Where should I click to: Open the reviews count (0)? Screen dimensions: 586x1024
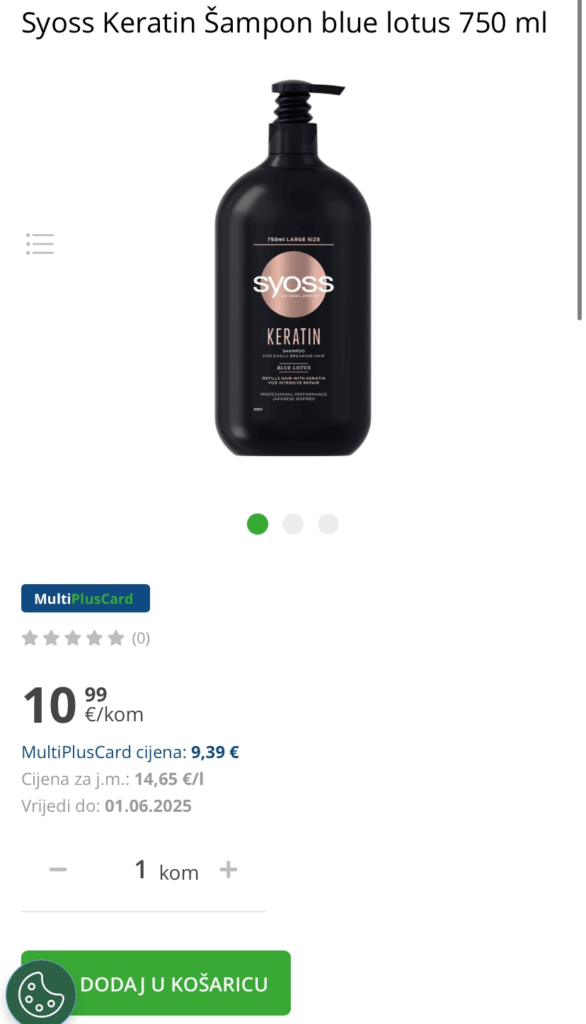tap(140, 638)
